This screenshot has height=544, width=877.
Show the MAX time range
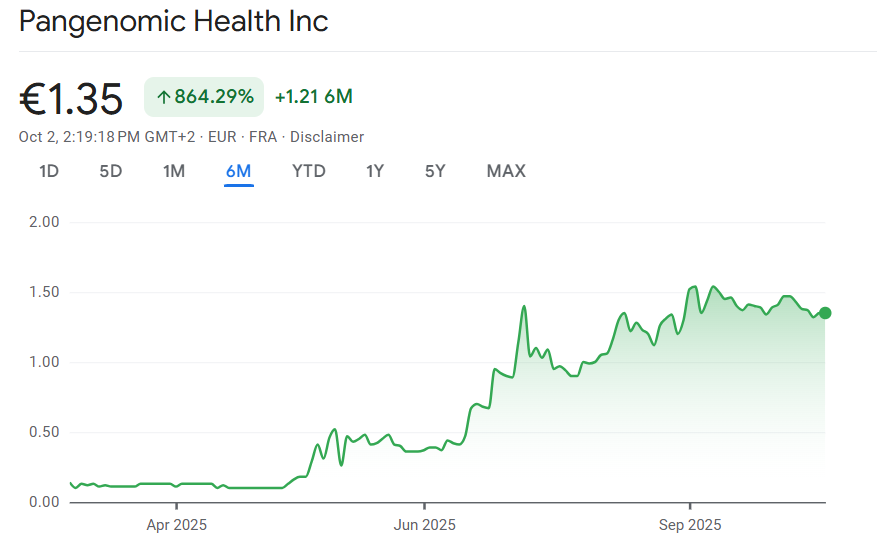pos(506,171)
